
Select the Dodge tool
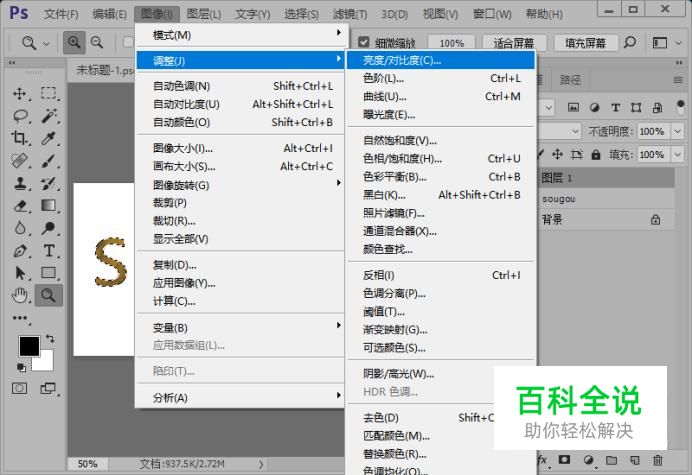[49, 228]
